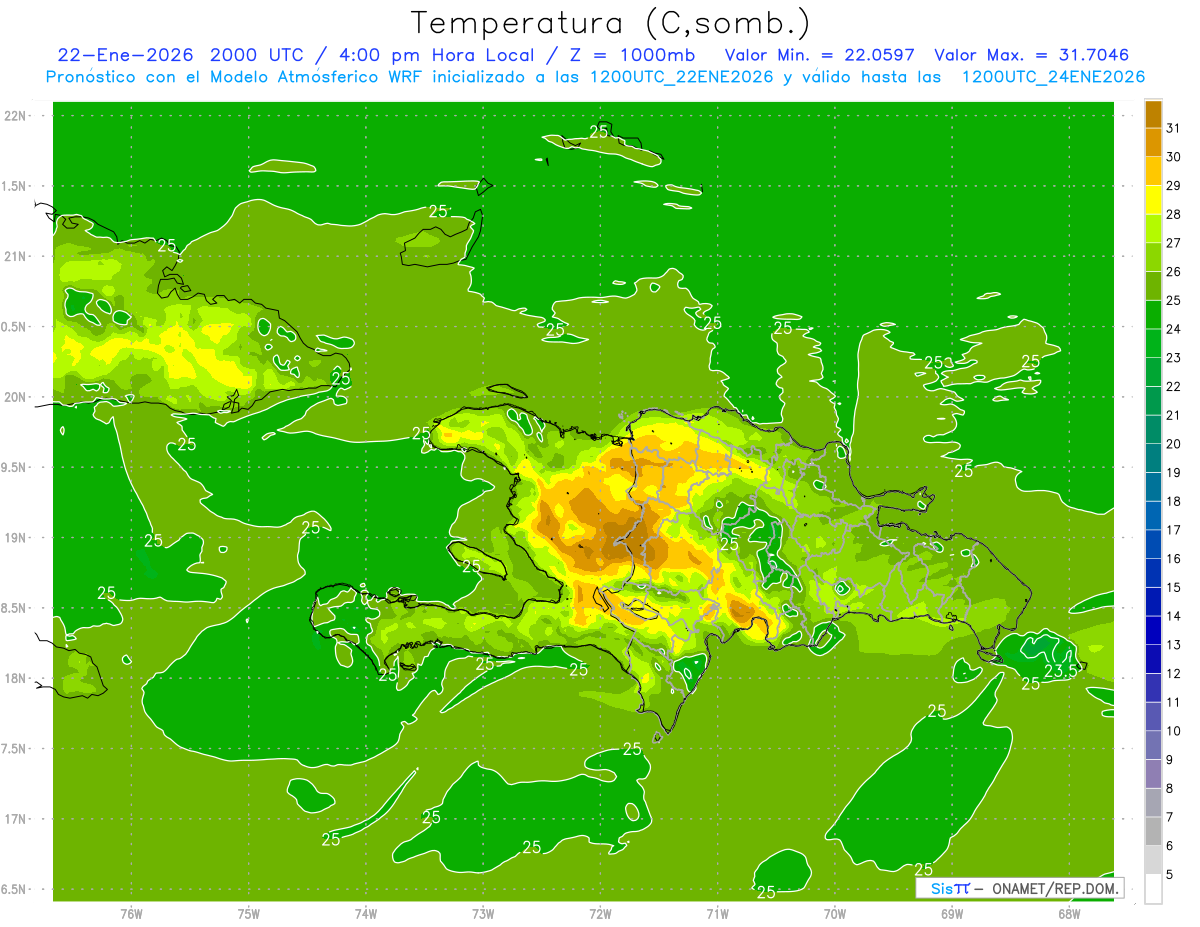Click the white legend swatch below 5
The image size is (1200, 927).
pyautogui.click(x=1153, y=888)
